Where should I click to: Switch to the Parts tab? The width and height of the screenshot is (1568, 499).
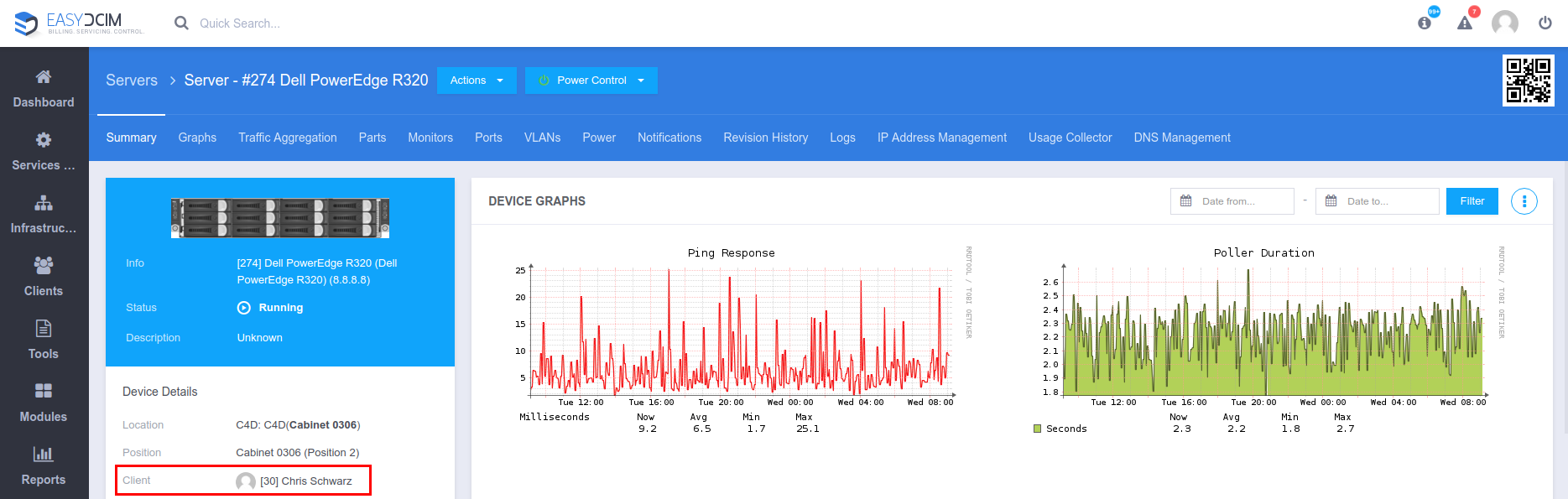[372, 138]
